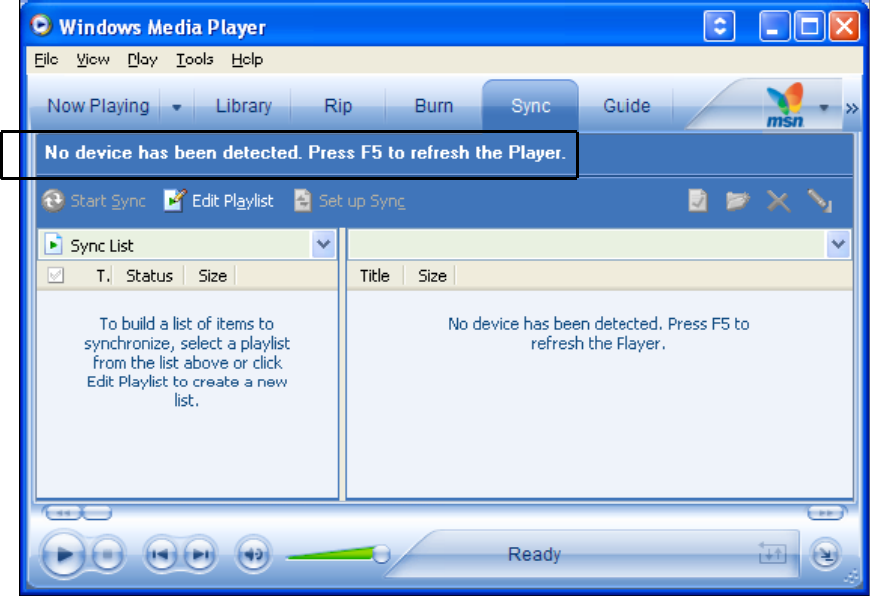
Task: Open the Edit Playlist tool
Action: click(219, 201)
